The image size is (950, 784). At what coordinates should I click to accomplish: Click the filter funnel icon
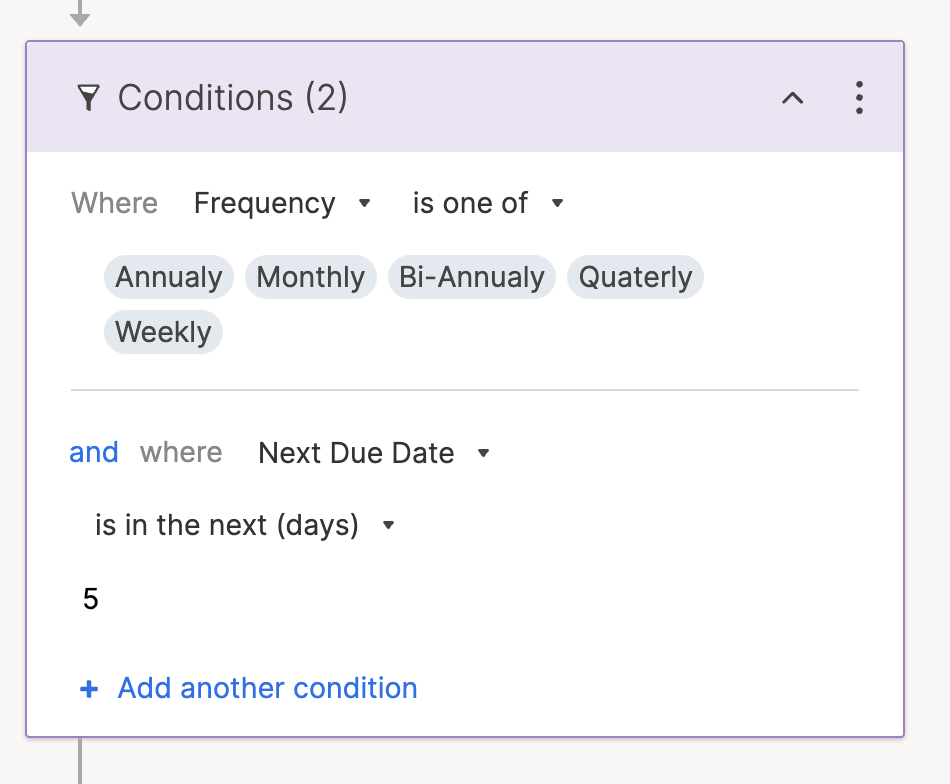click(89, 98)
